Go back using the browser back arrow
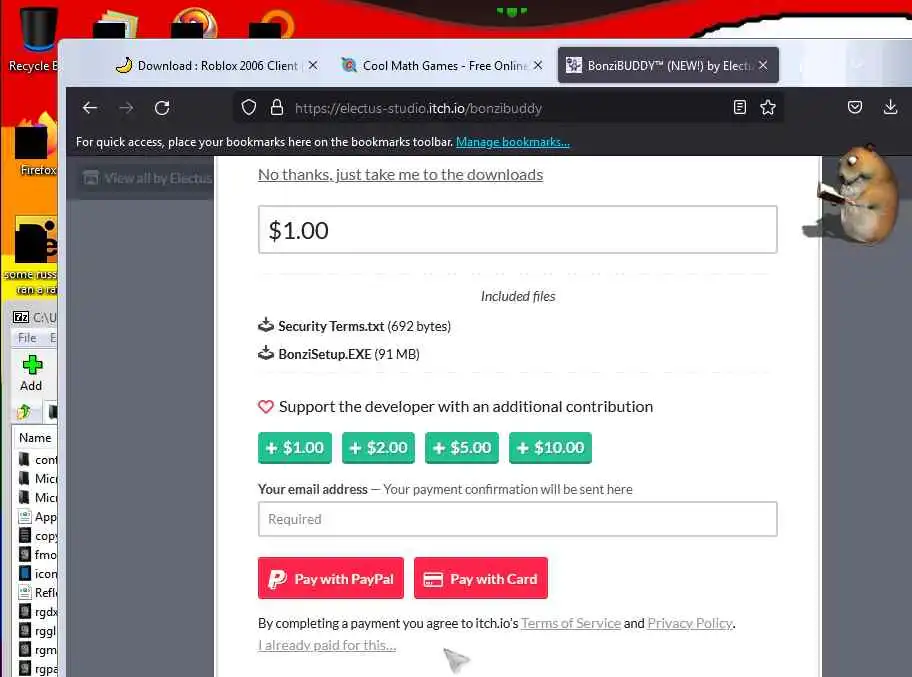 pyautogui.click(x=90, y=108)
